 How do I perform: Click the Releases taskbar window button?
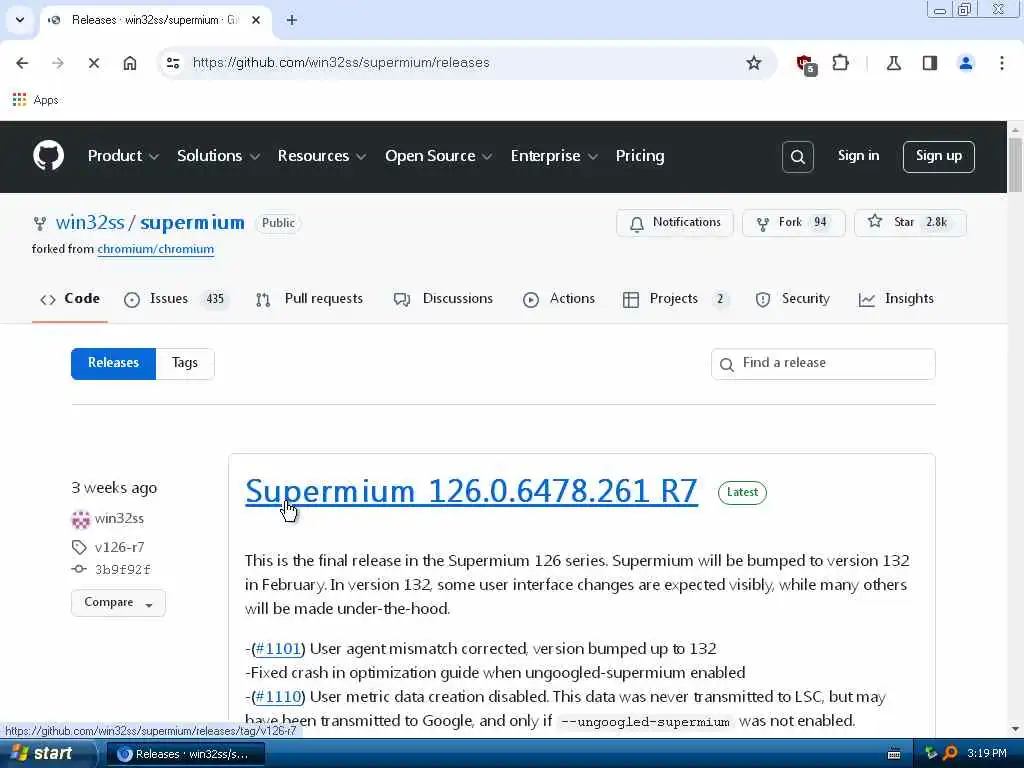pyautogui.click(x=185, y=754)
